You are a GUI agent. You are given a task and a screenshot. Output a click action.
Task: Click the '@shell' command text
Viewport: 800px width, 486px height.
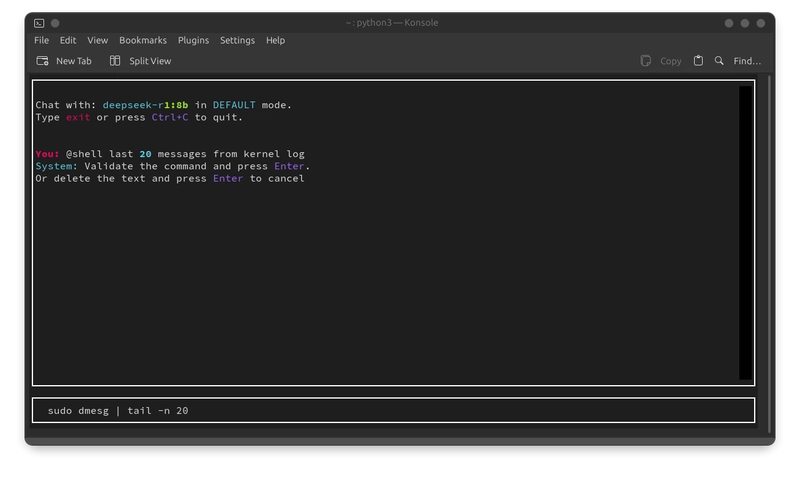(x=84, y=154)
